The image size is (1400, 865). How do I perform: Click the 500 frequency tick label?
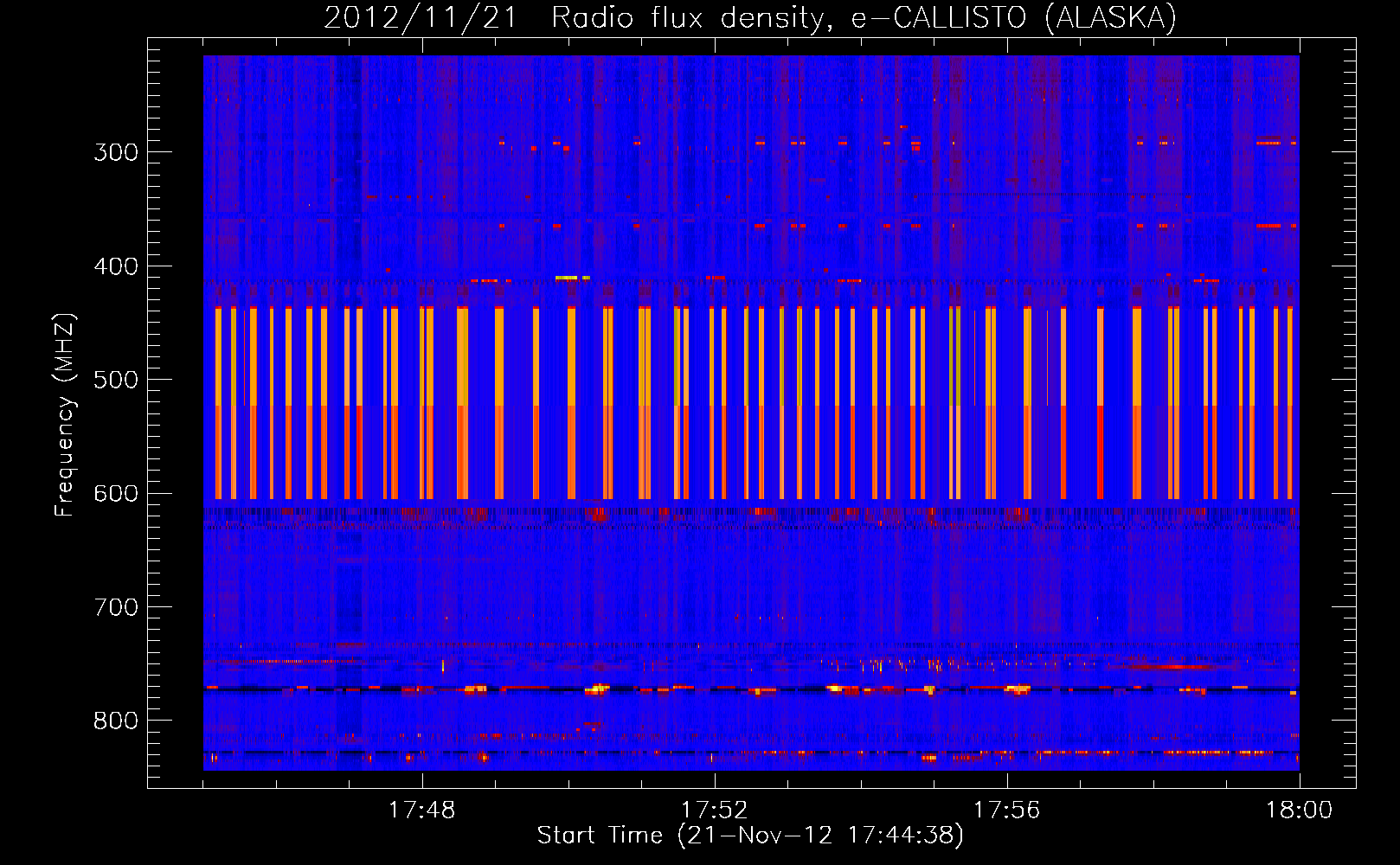pyautogui.click(x=116, y=380)
